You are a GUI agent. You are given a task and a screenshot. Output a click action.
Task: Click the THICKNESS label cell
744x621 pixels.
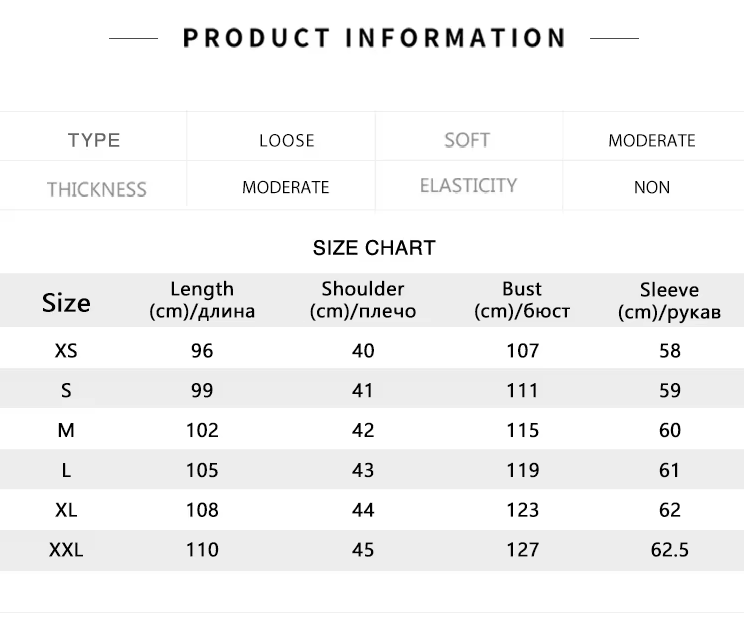coord(96,189)
